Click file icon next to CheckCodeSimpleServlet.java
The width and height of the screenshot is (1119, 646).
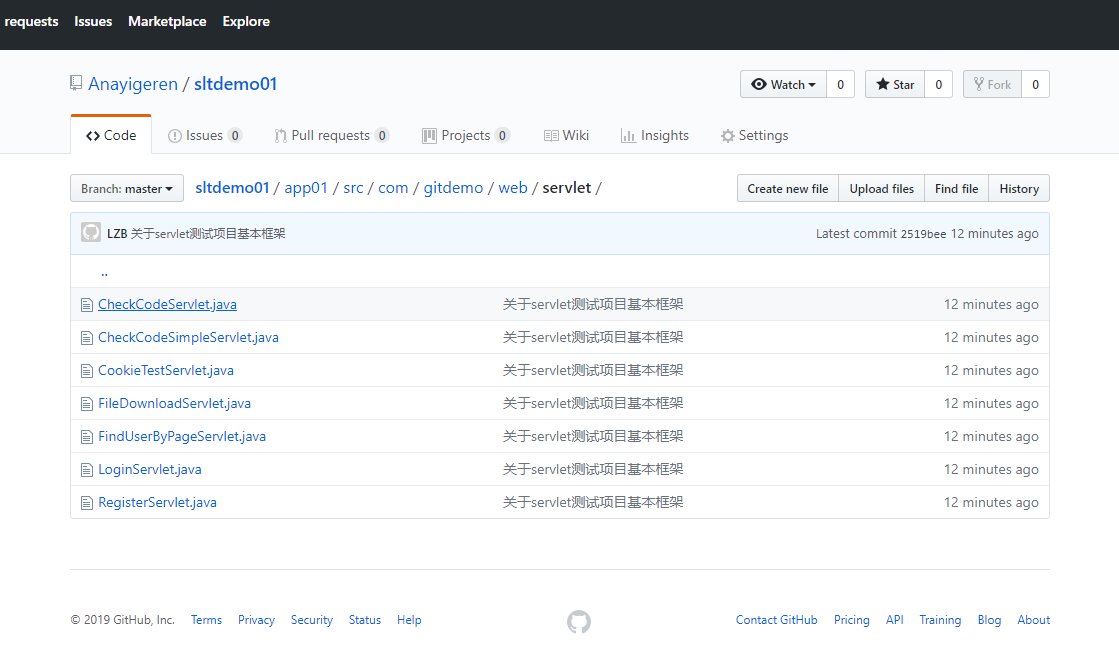coord(86,338)
